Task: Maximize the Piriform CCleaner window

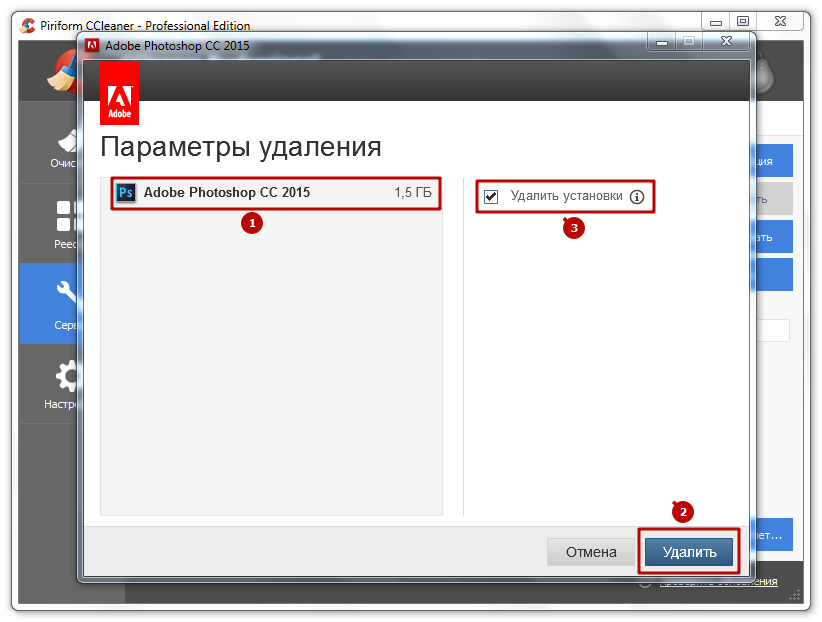Action: pyautogui.click(x=743, y=22)
